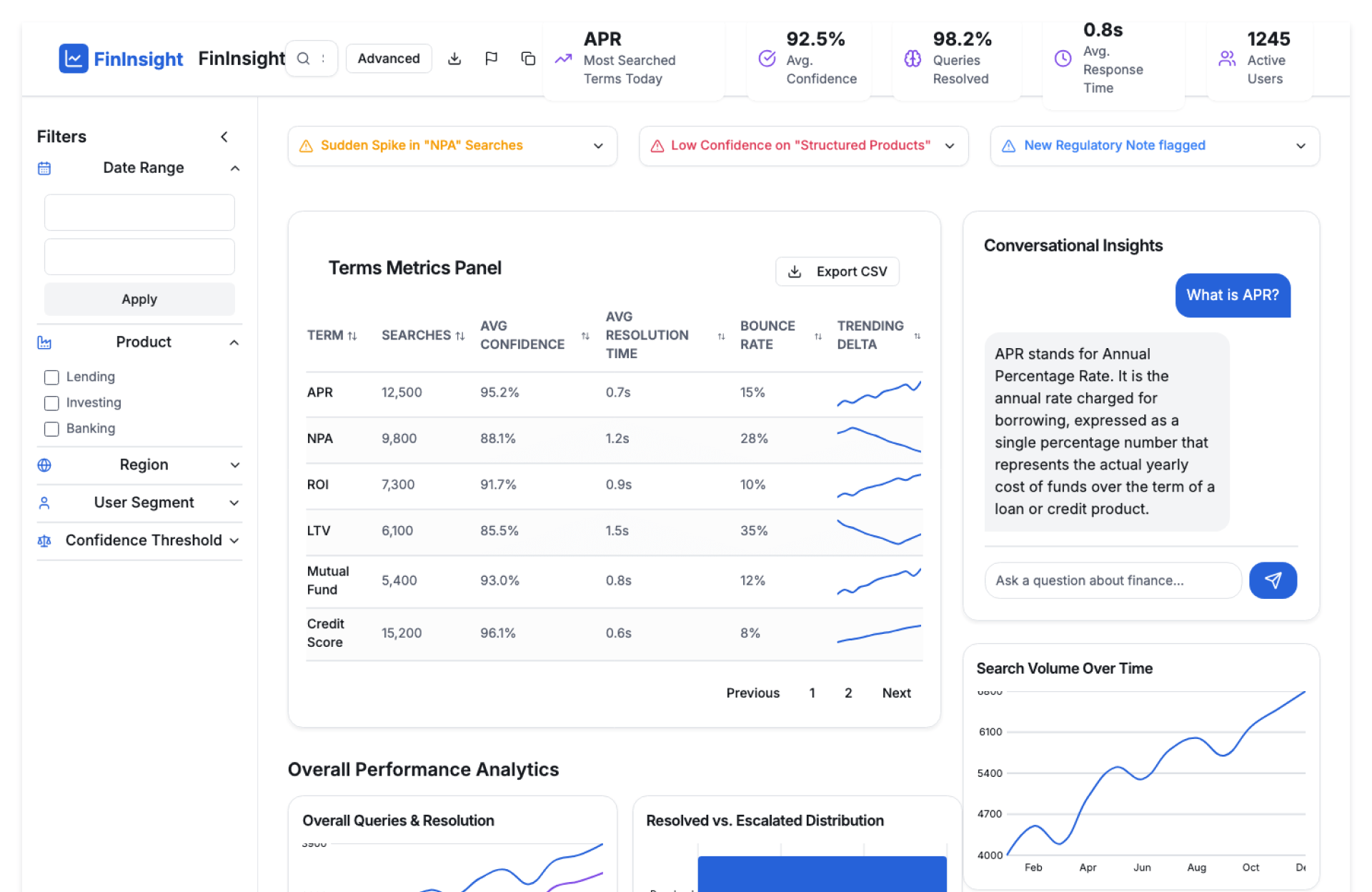Click the flag icon in the top toolbar
Image resolution: width=1372 pixels, height=892 pixels.
coord(491,59)
